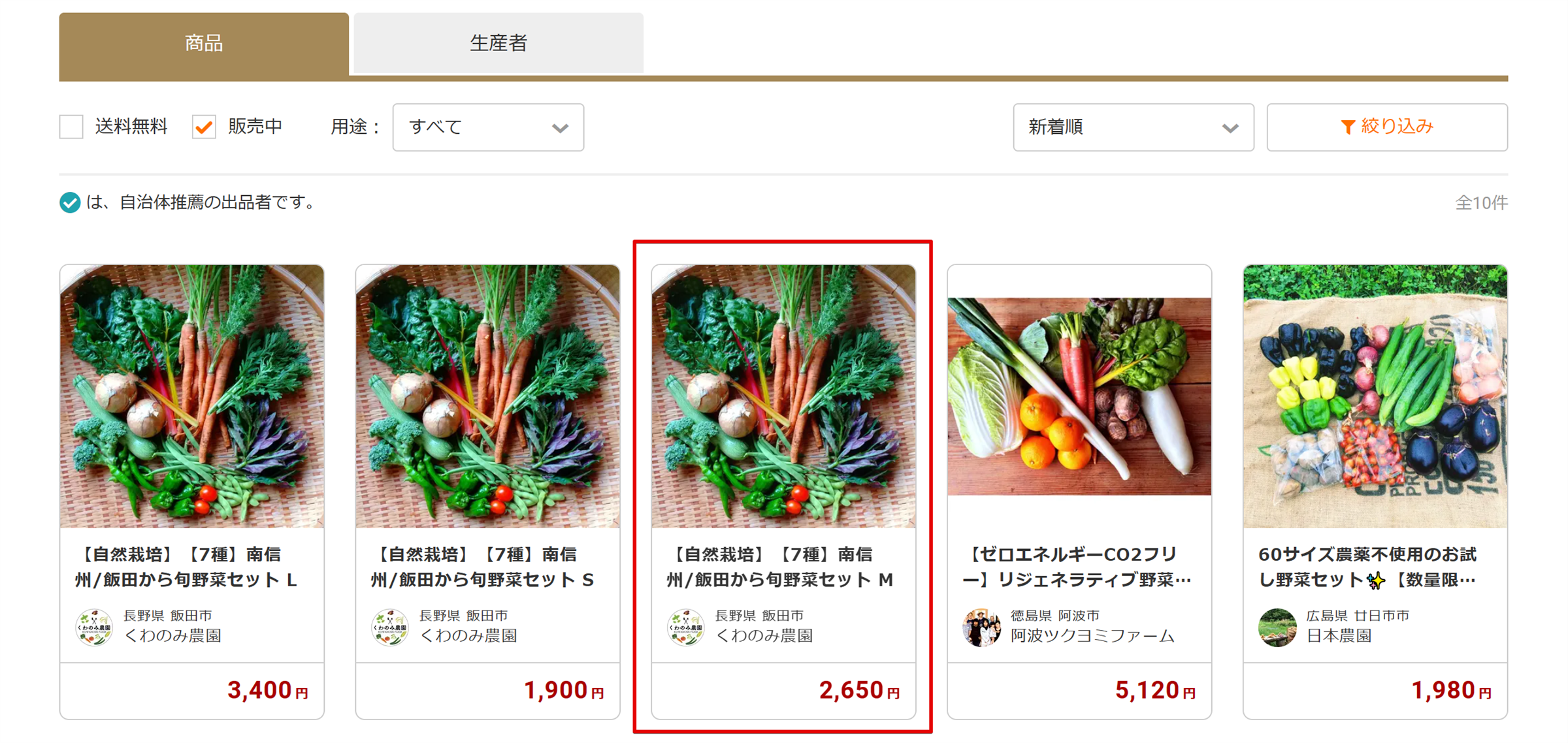The width and height of the screenshot is (1568, 743).
Task: Switch to the 生産者 tab
Action: [x=498, y=43]
